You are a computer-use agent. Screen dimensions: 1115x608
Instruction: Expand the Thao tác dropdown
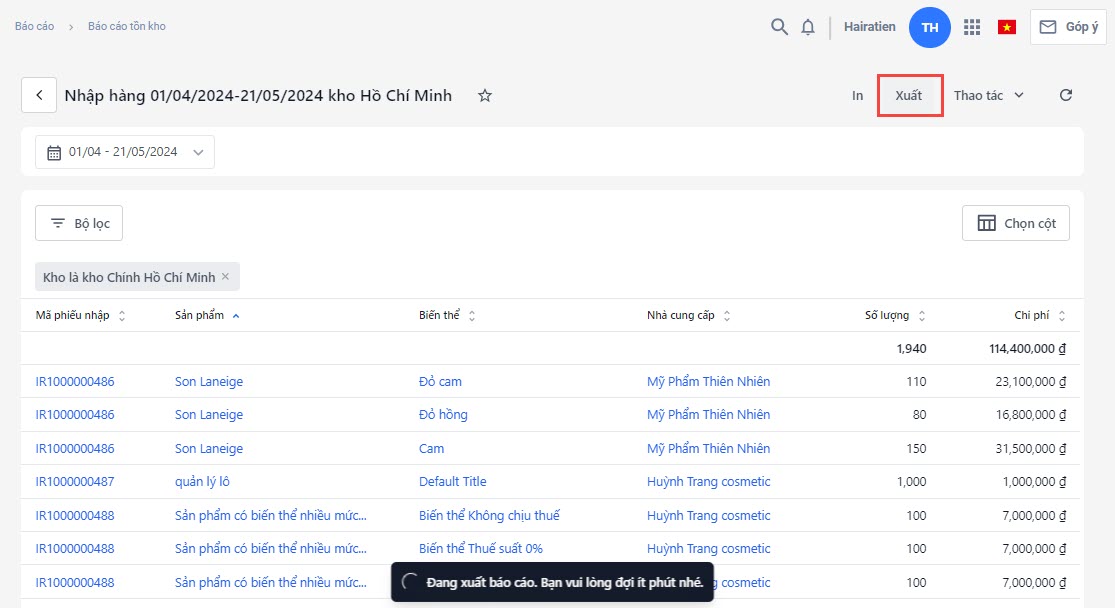(988, 95)
